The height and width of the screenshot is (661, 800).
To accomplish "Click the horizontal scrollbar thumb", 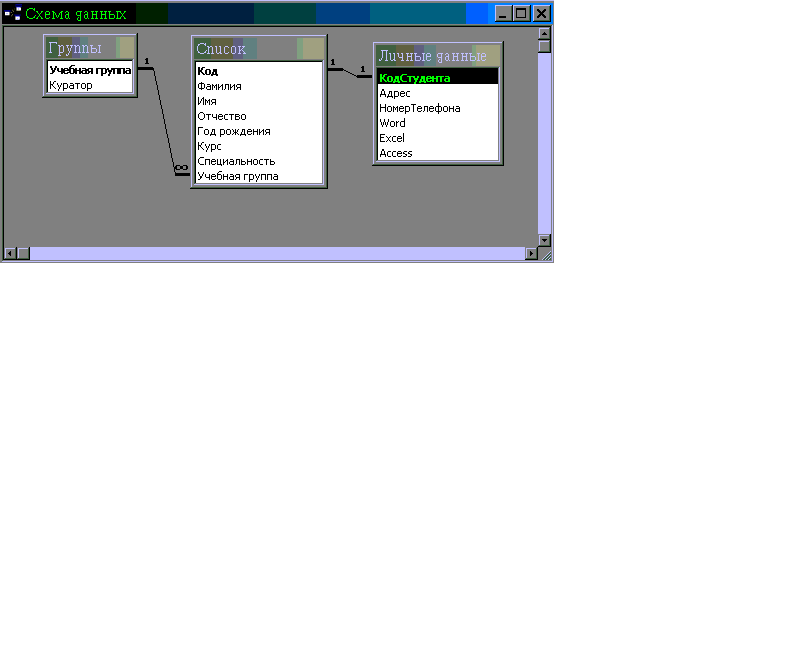I will (x=23, y=253).
